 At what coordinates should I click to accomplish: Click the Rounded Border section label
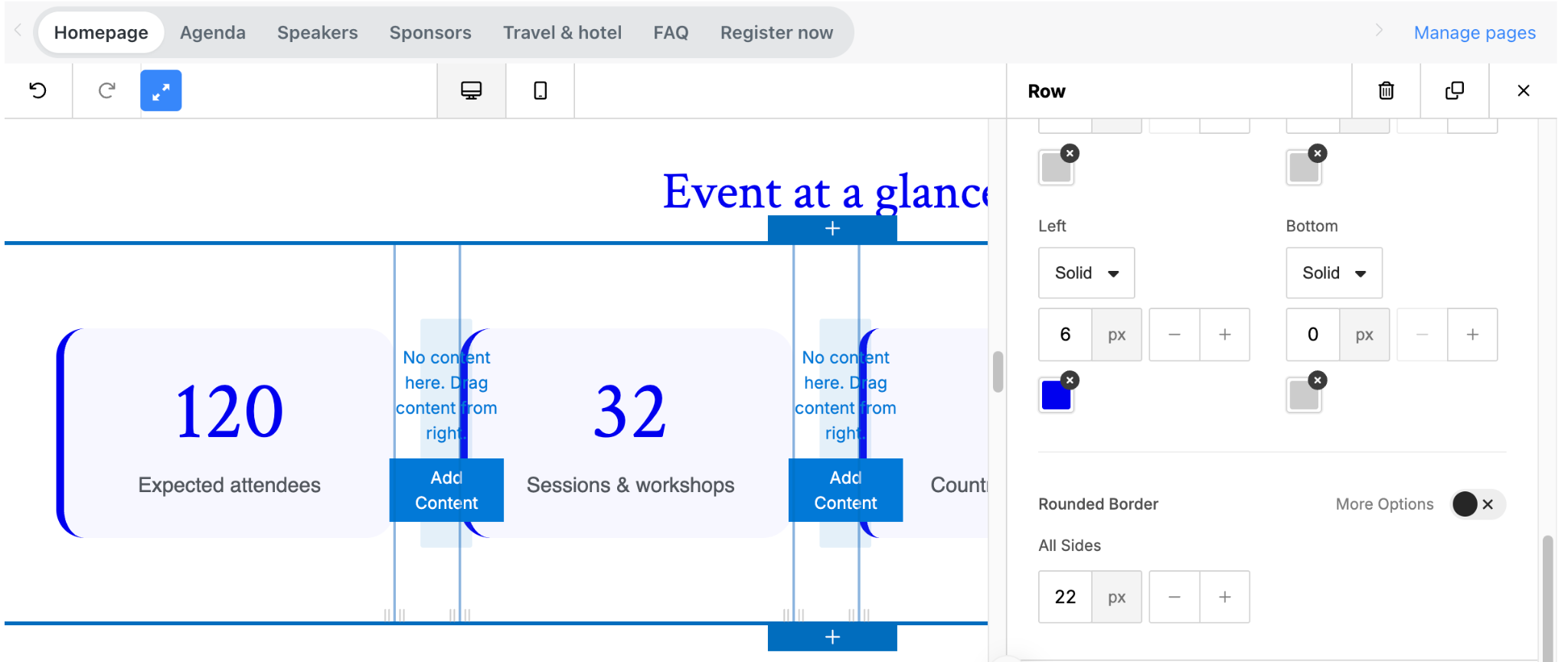click(1098, 504)
